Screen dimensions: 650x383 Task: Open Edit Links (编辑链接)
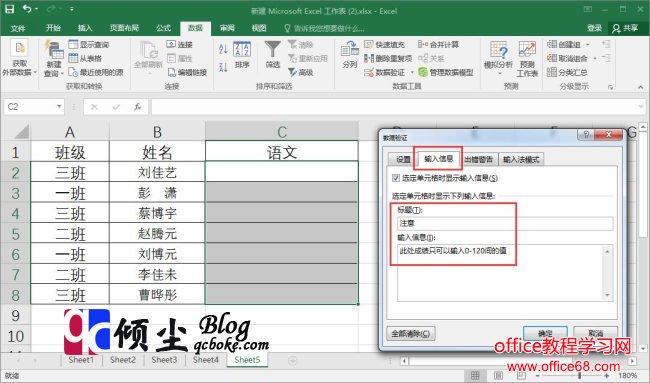click(187, 72)
